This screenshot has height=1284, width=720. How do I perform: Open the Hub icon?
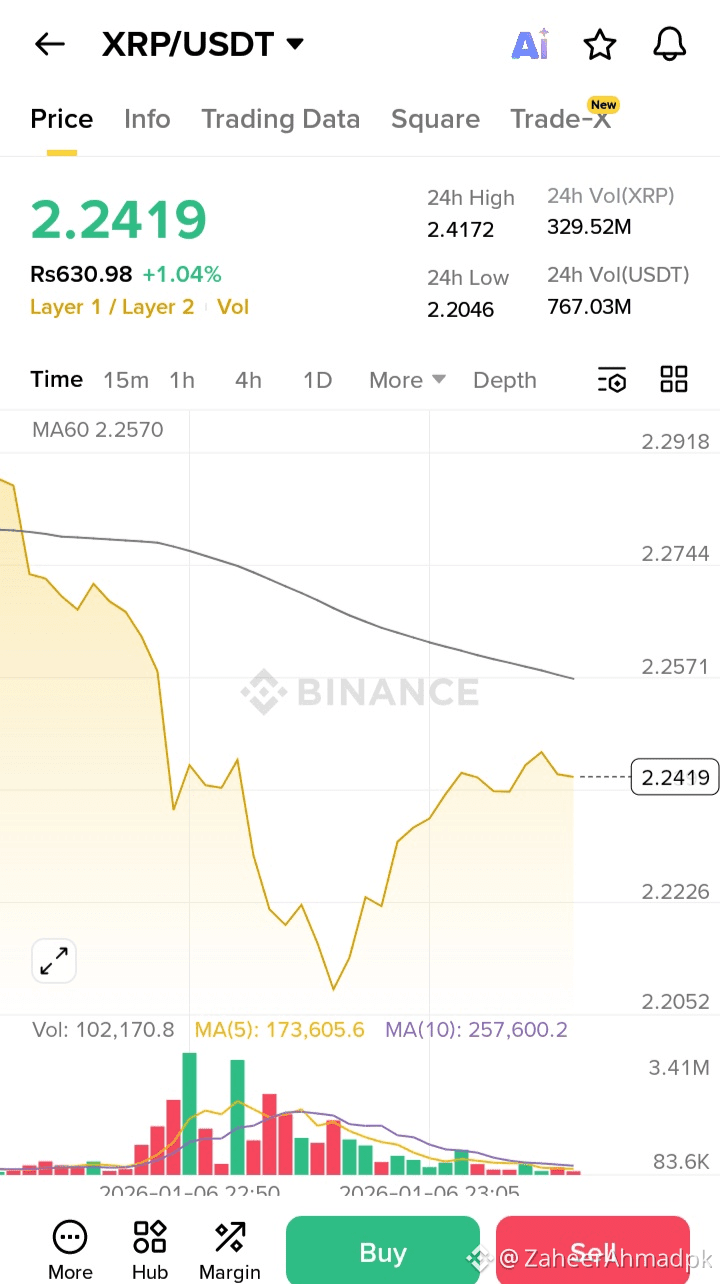click(150, 1250)
